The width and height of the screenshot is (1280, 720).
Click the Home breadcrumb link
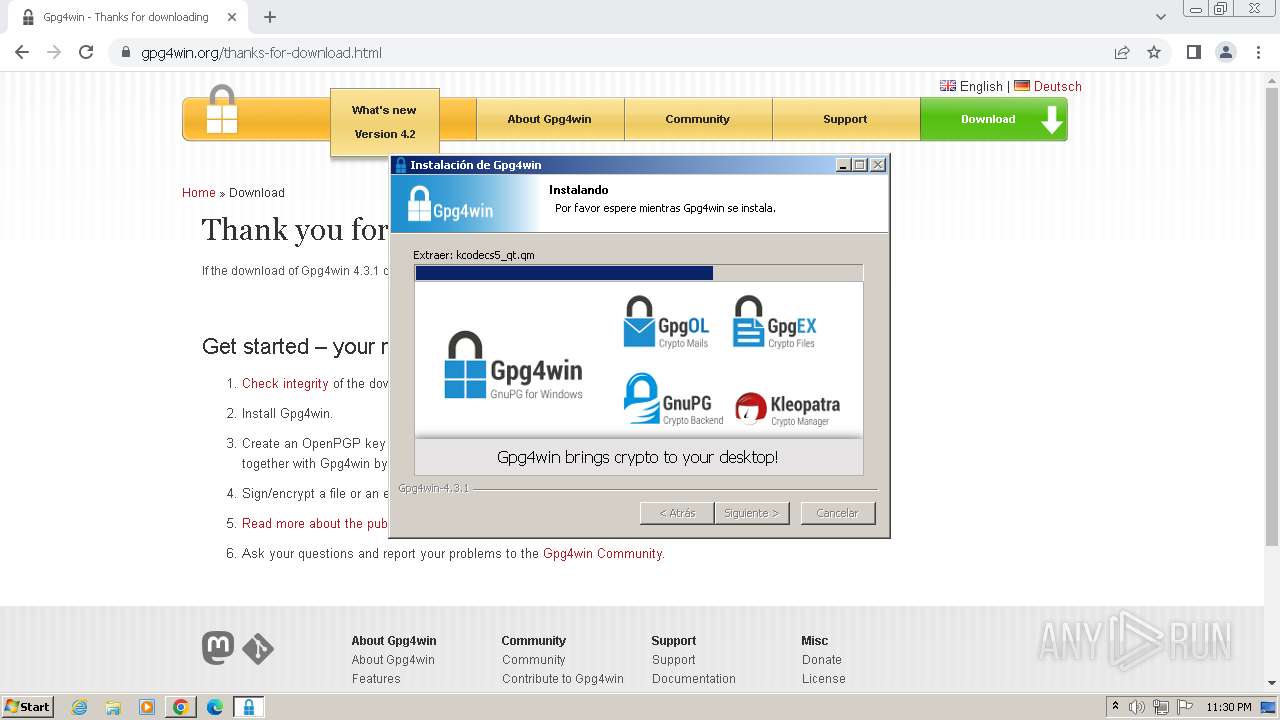(x=199, y=193)
